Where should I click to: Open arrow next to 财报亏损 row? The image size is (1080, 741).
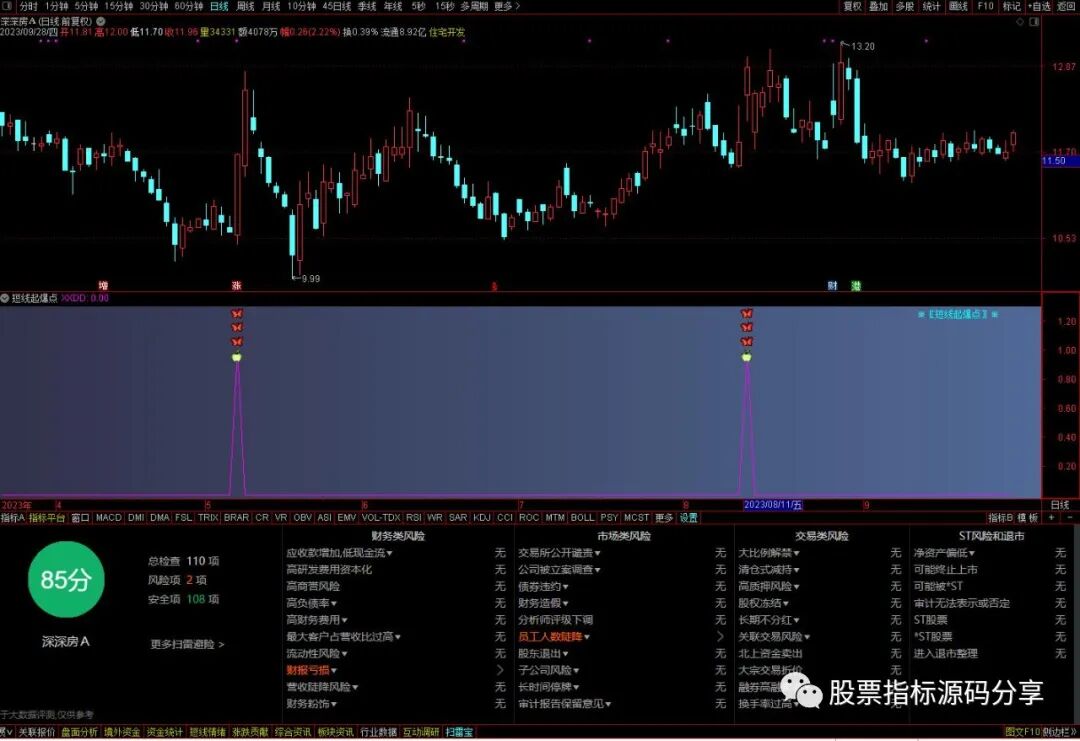[500, 670]
